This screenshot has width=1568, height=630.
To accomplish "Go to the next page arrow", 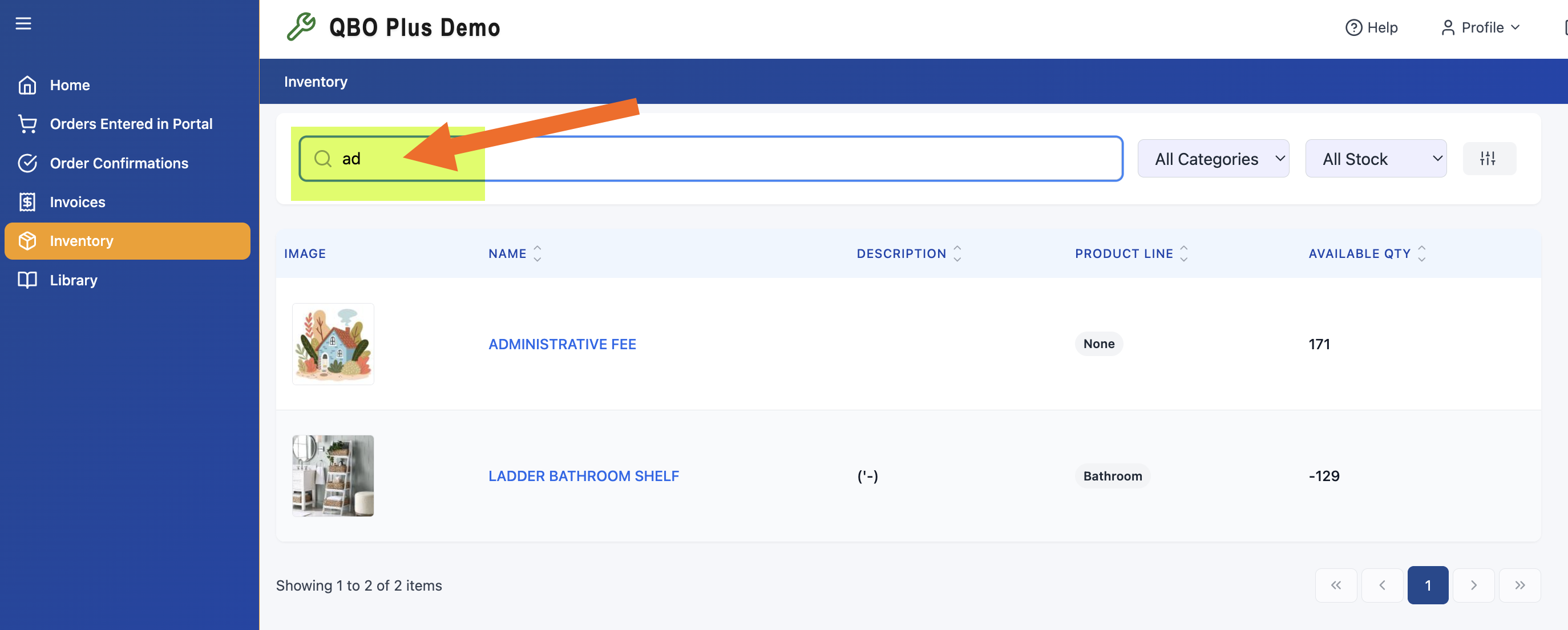I will click(x=1473, y=585).
